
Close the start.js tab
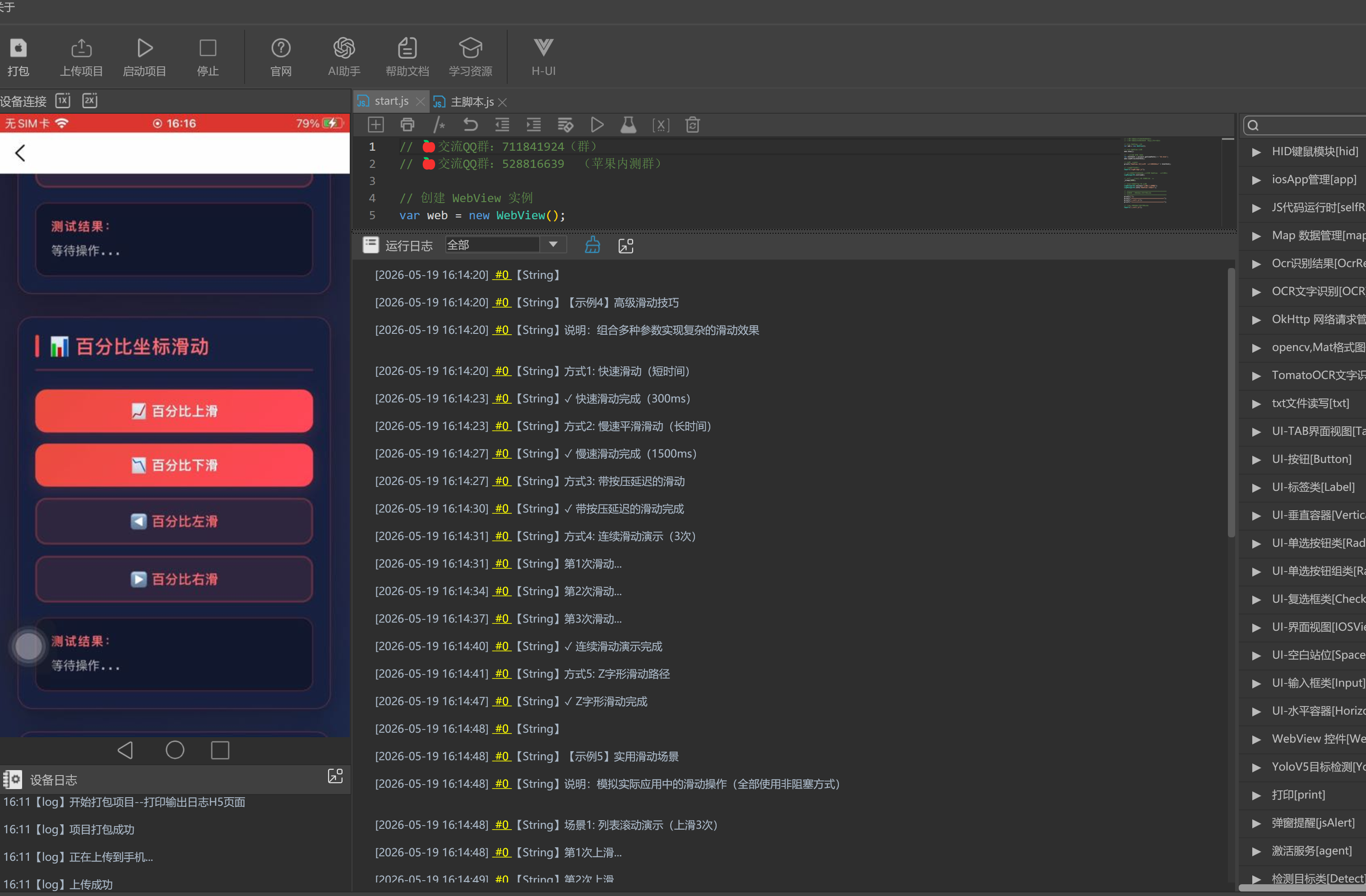coord(420,102)
